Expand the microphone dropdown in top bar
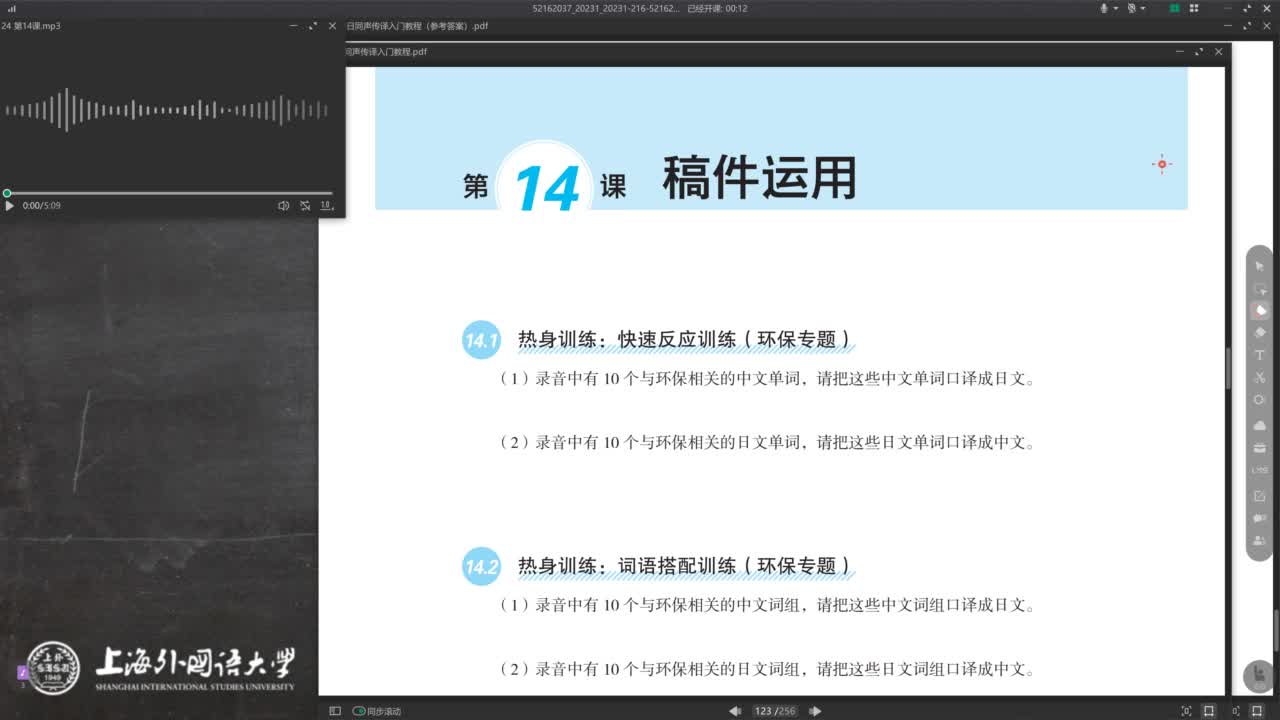 click(x=1115, y=8)
